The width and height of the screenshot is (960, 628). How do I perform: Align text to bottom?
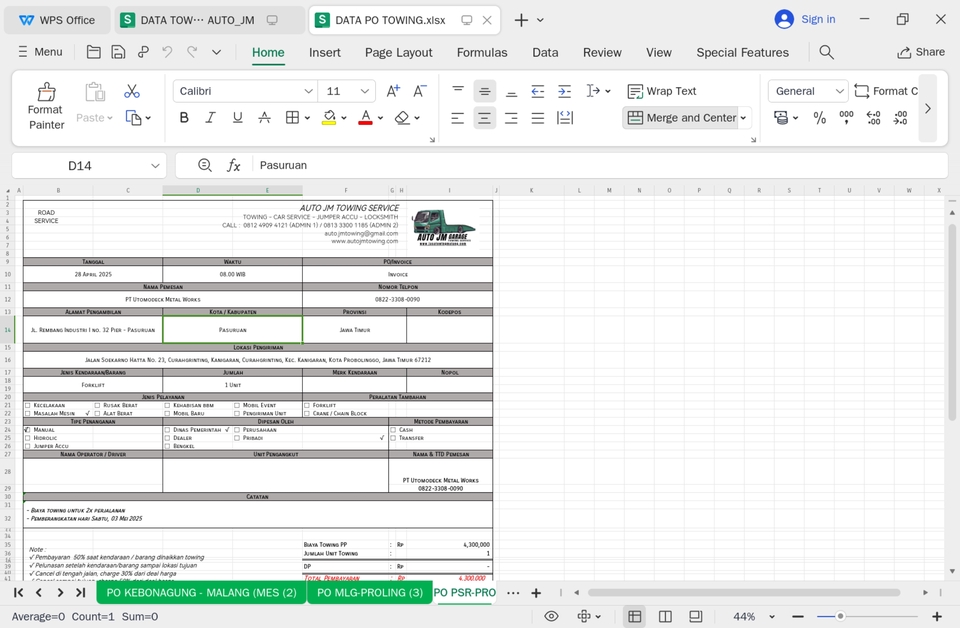click(511, 91)
